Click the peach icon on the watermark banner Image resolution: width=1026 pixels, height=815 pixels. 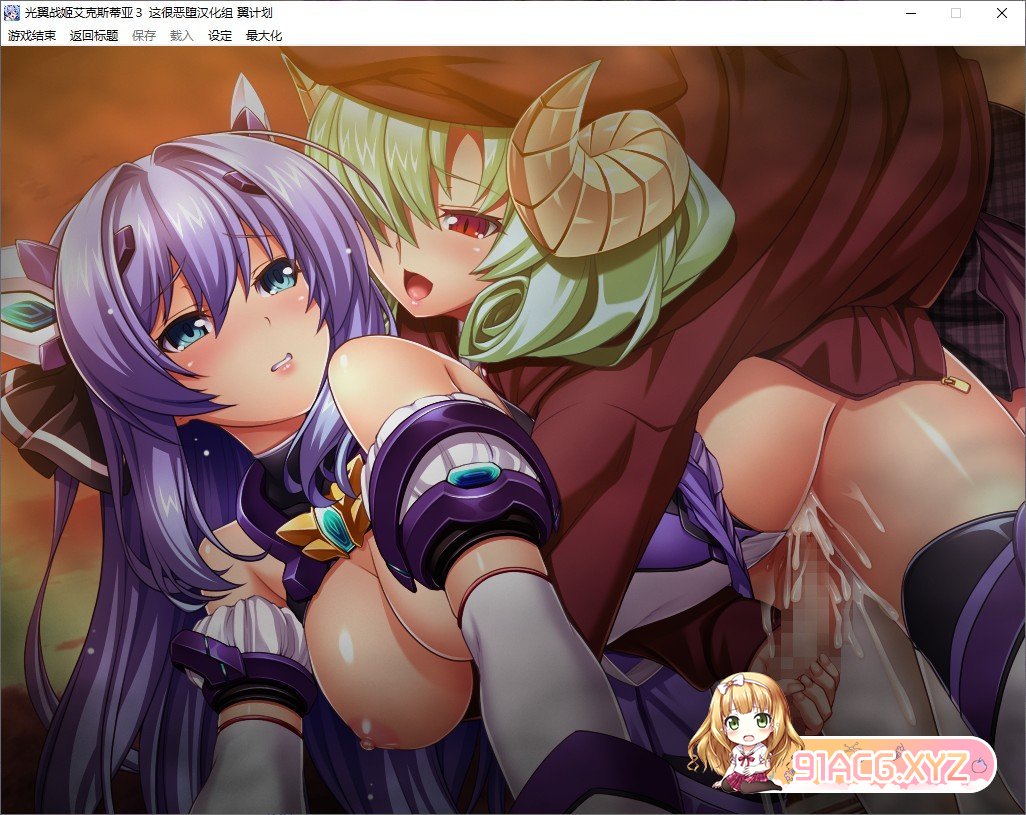tap(982, 764)
